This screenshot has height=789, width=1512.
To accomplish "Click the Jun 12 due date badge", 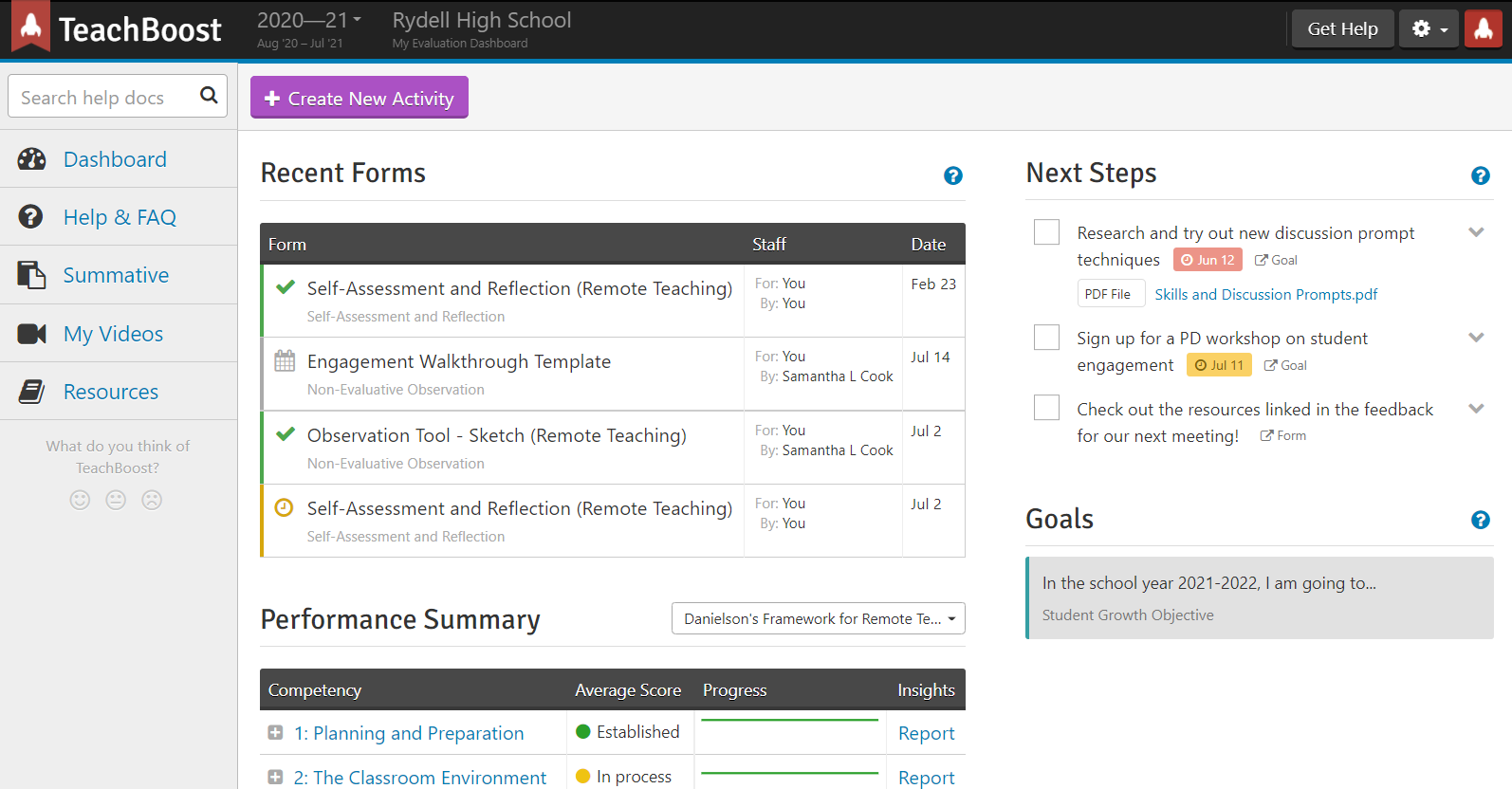I will pos(1208,260).
